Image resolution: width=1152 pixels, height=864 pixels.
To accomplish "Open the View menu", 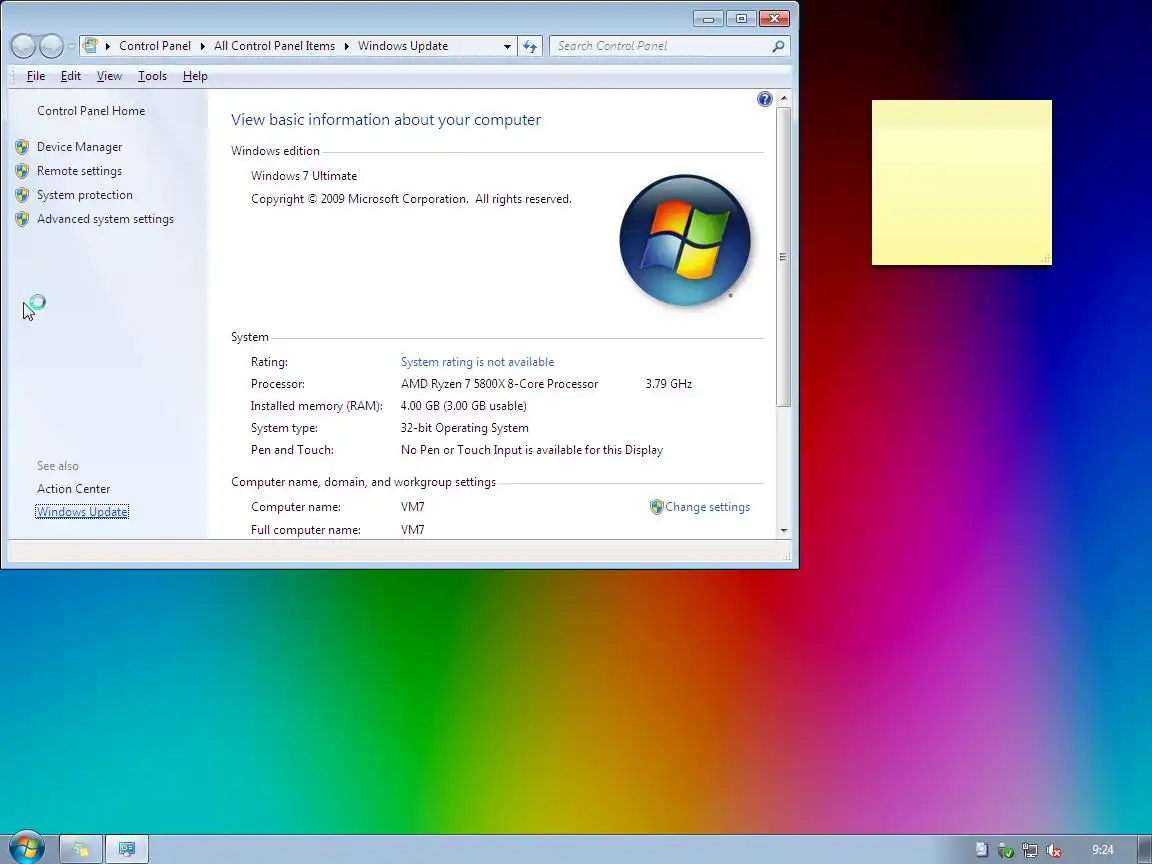I will click(x=109, y=76).
